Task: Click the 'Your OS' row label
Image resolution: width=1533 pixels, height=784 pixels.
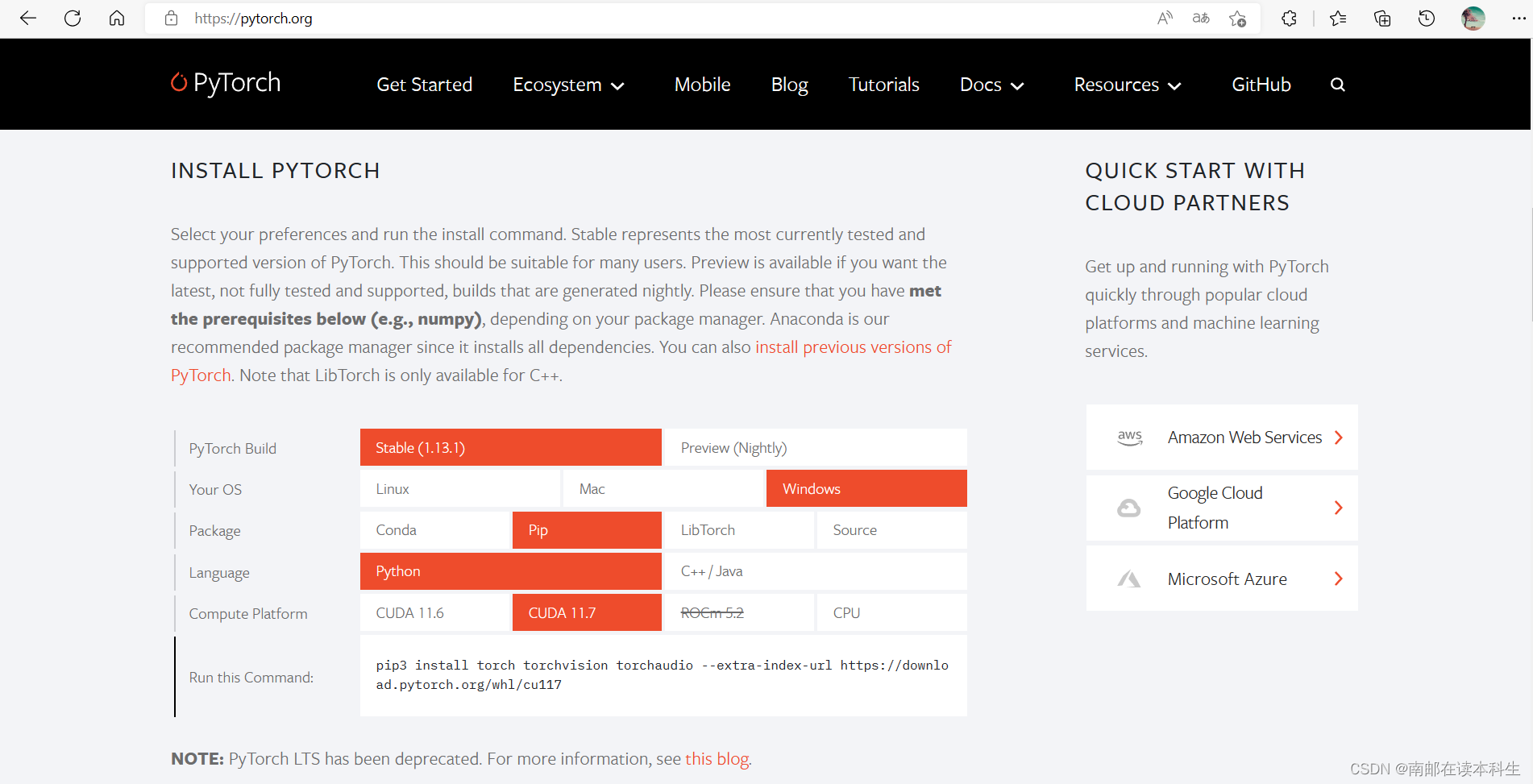Action: (x=215, y=490)
